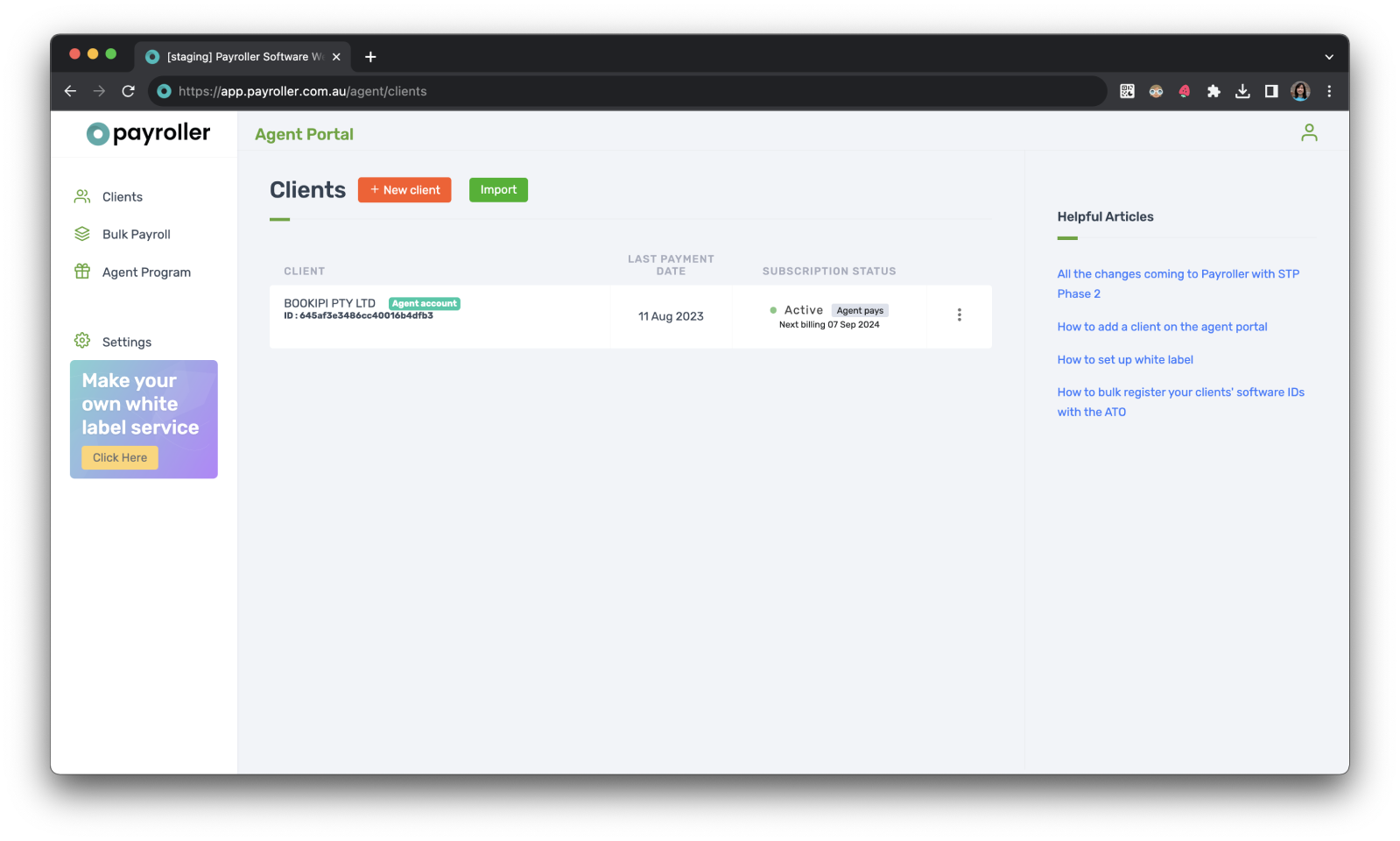The width and height of the screenshot is (1400, 841).
Task: Click the Bulk Payroll layers icon
Action: (82, 234)
